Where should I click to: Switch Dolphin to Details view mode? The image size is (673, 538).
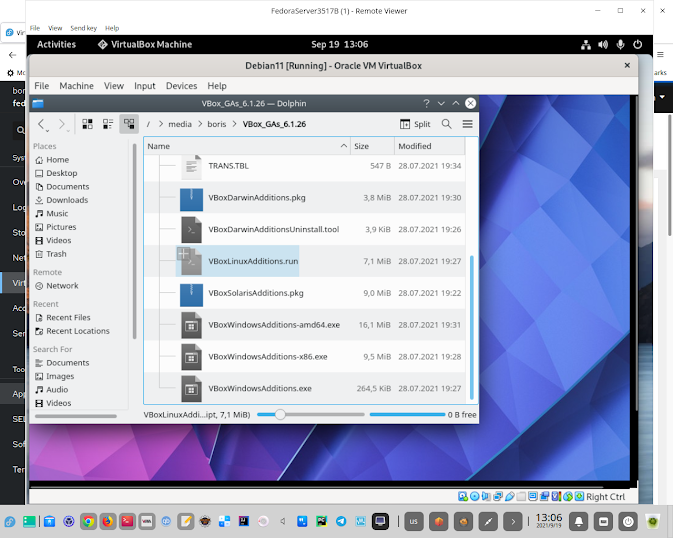tap(129, 124)
